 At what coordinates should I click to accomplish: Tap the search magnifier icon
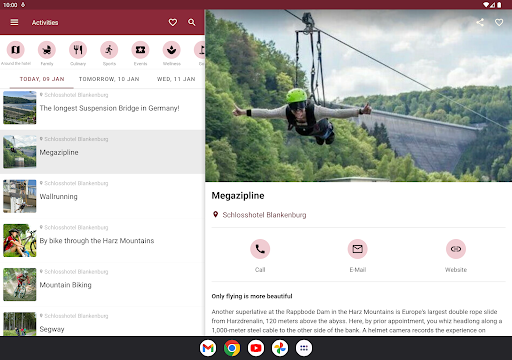click(192, 22)
